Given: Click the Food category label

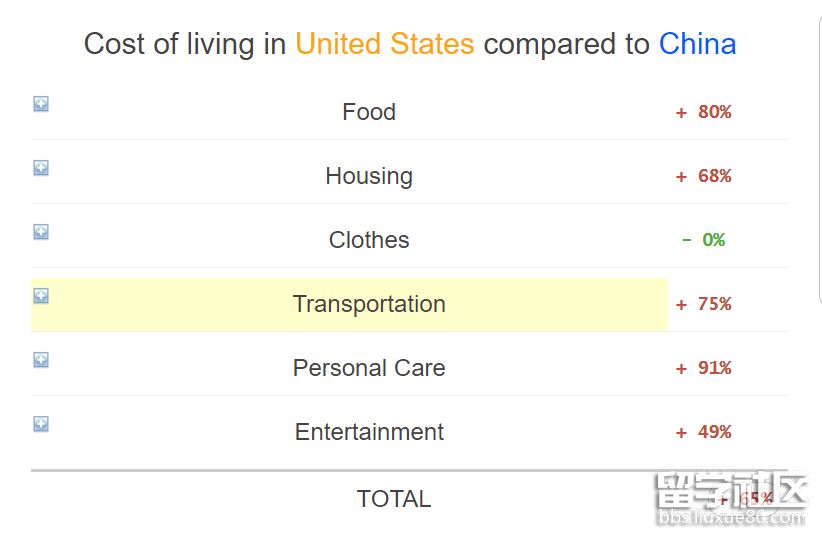Looking at the screenshot, I should 369,112.
